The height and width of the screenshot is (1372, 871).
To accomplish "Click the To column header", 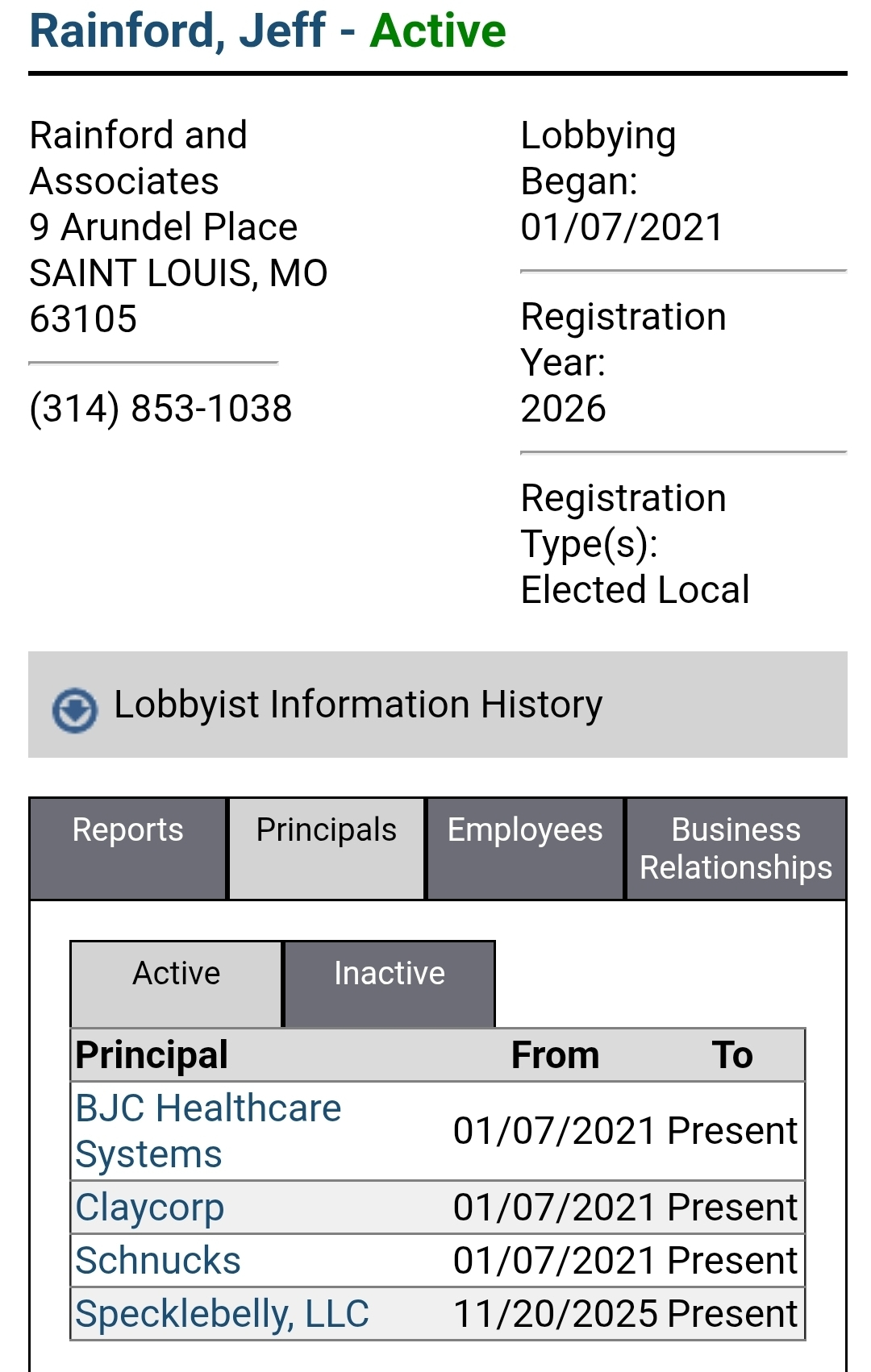I will (x=732, y=1055).
